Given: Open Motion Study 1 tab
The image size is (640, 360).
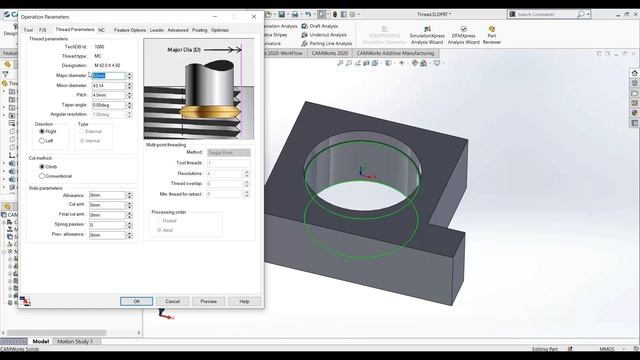Looking at the screenshot, I should [x=75, y=341].
